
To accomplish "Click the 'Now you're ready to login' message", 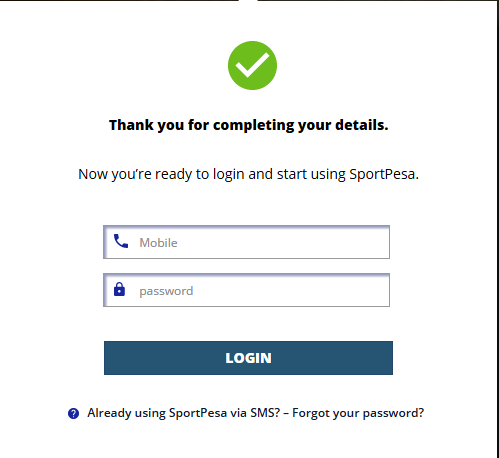I will coord(248,174).
